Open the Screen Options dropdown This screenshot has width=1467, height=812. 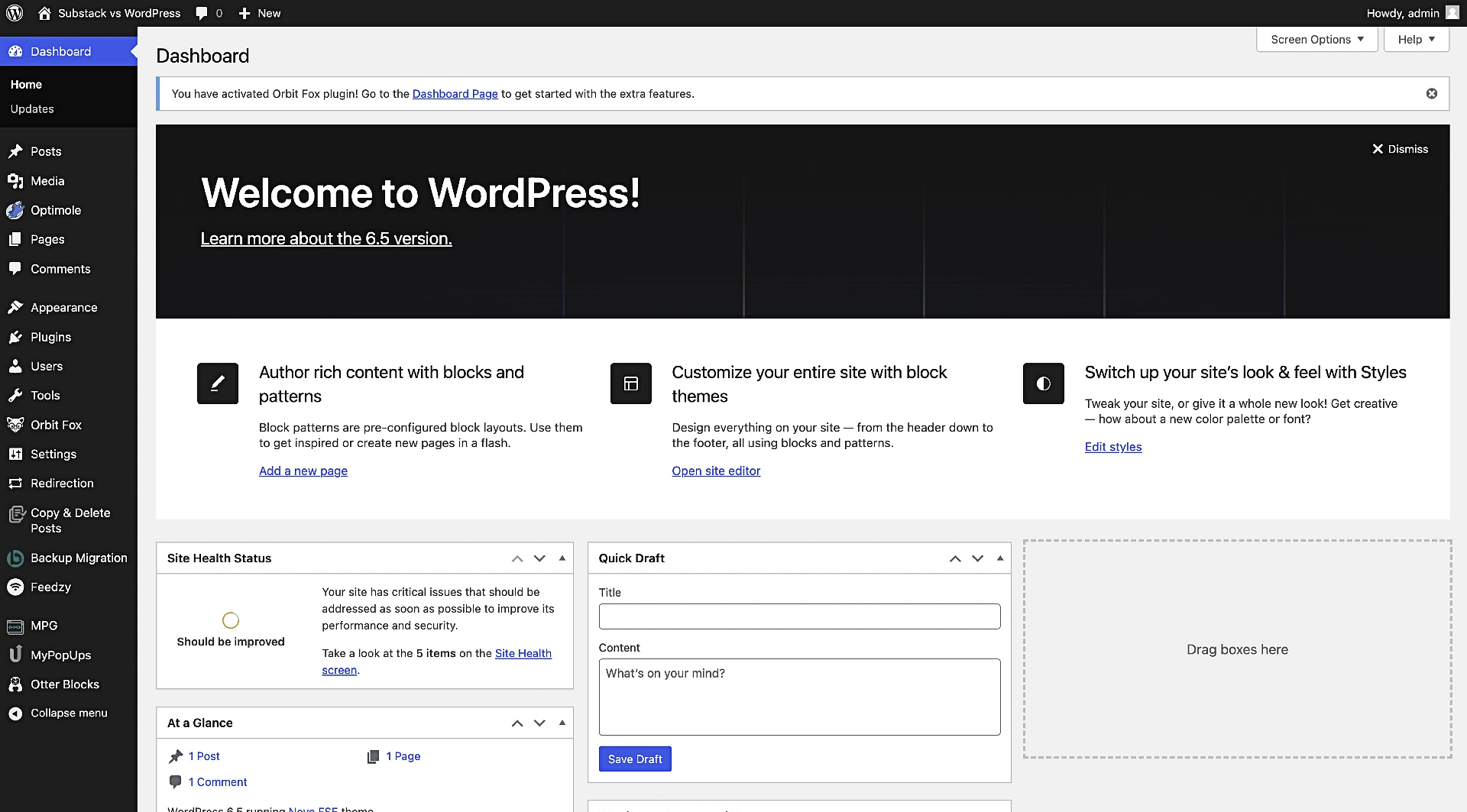[1316, 39]
